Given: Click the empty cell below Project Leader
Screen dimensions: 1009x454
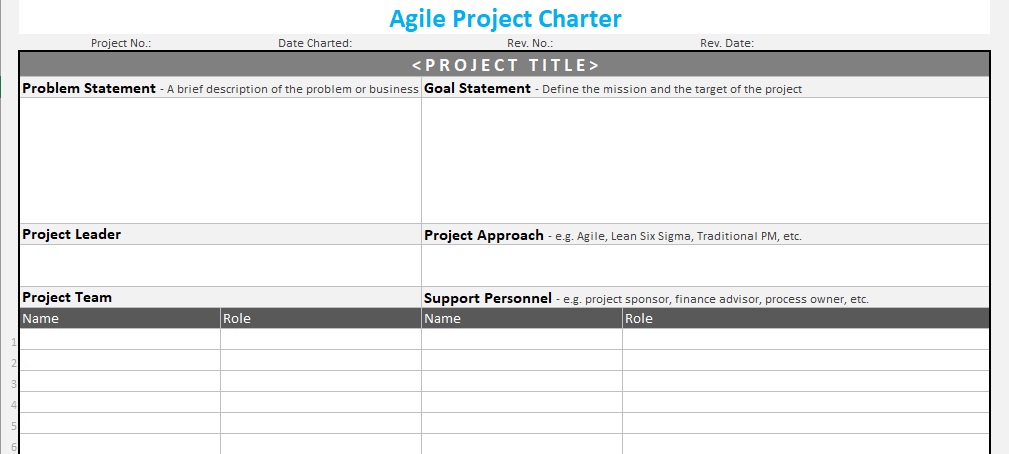Looking at the screenshot, I should (220, 265).
